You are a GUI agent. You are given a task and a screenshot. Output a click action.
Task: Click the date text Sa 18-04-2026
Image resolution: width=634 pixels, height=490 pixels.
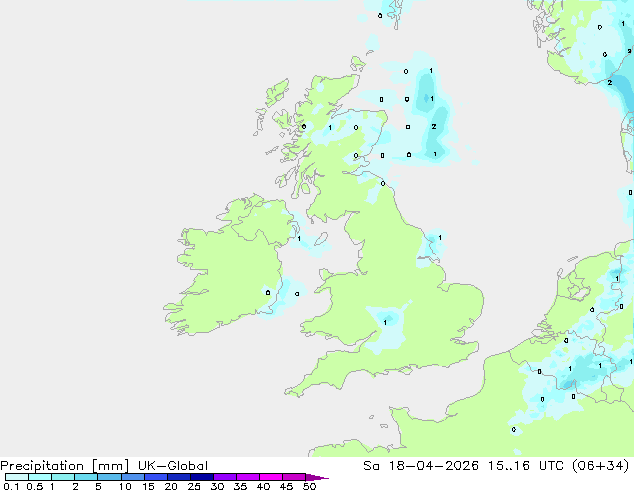pyautogui.click(x=421, y=466)
